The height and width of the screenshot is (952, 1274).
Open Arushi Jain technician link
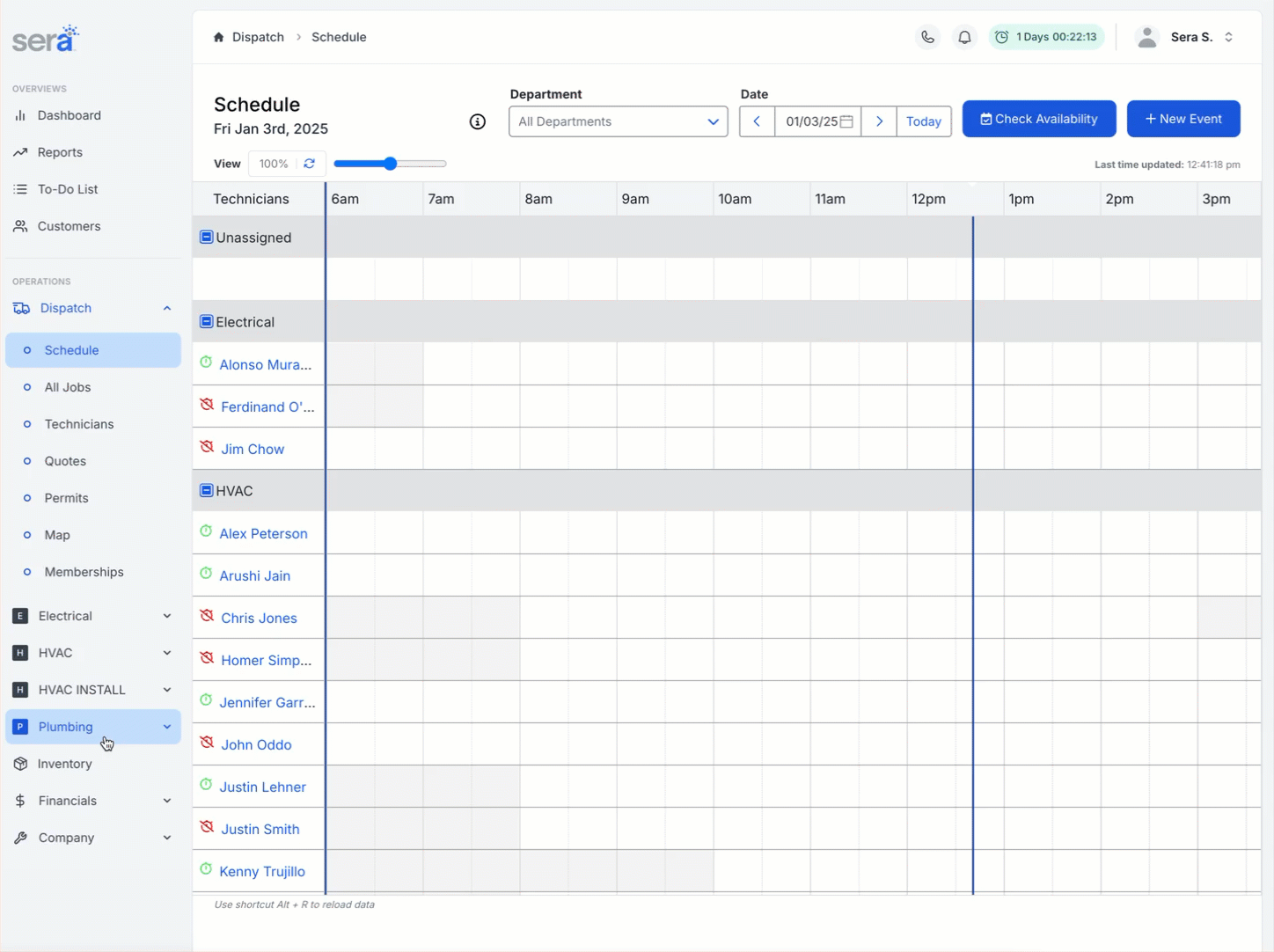(x=255, y=575)
